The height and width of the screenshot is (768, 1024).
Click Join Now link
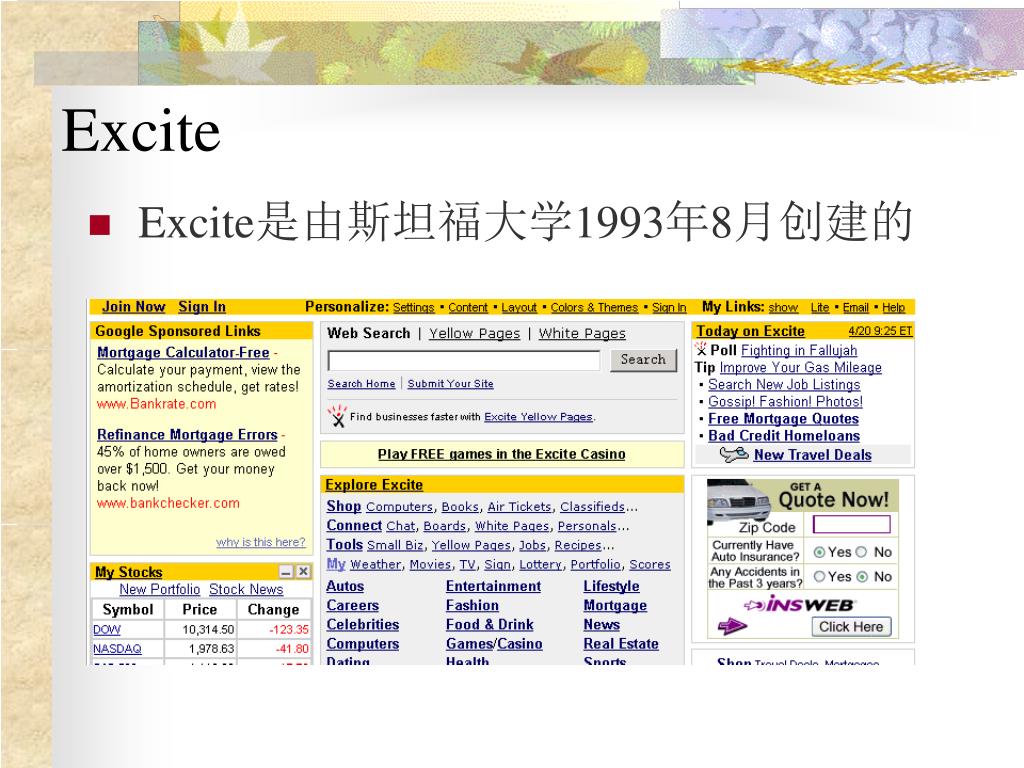pyautogui.click(x=133, y=307)
